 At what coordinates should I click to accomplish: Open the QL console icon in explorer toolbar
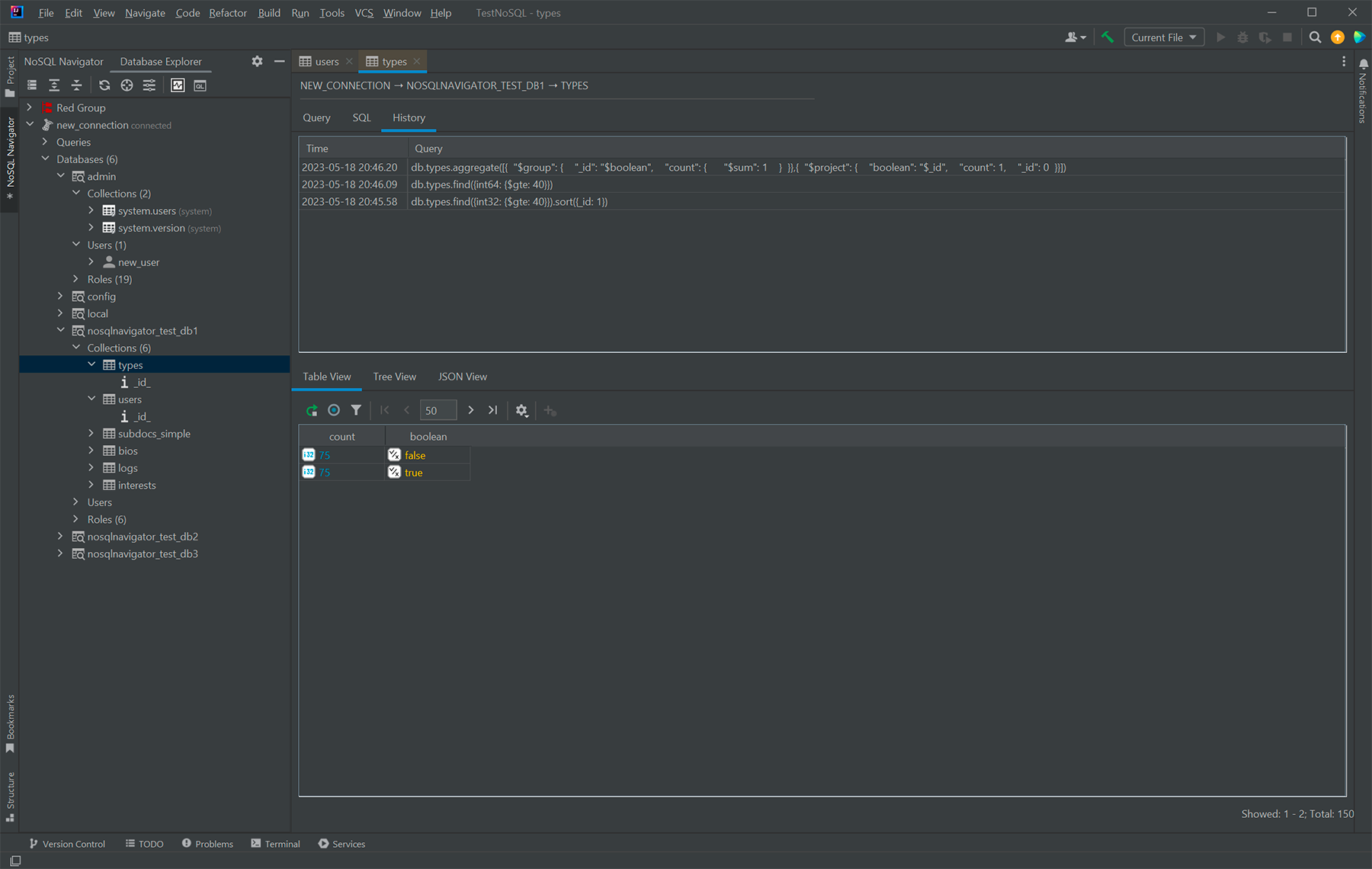point(200,85)
